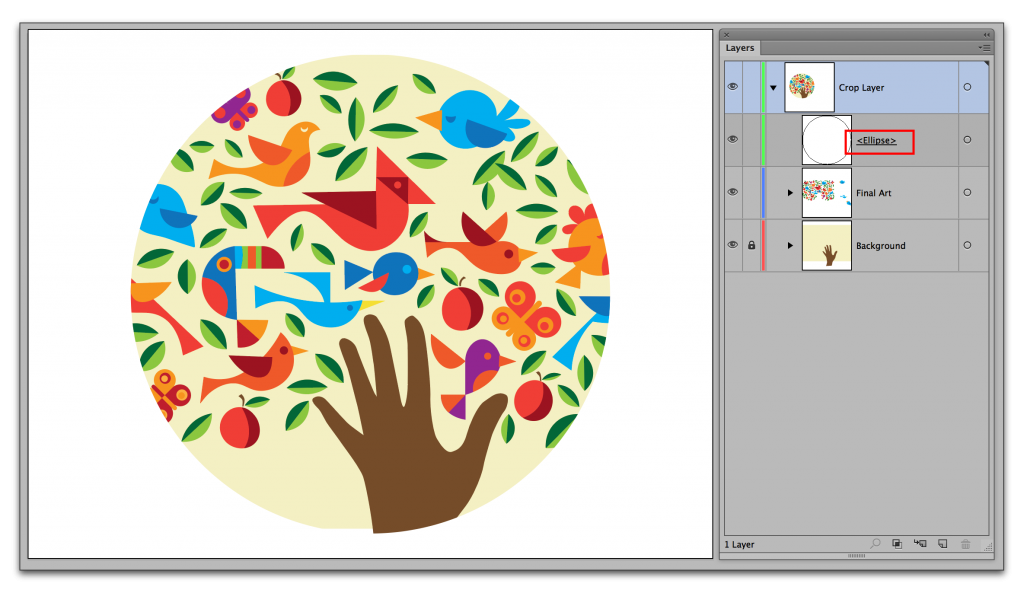The image size is (1024, 593).
Task: Click the Make New Sublayer icon
Action: coord(920,544)
